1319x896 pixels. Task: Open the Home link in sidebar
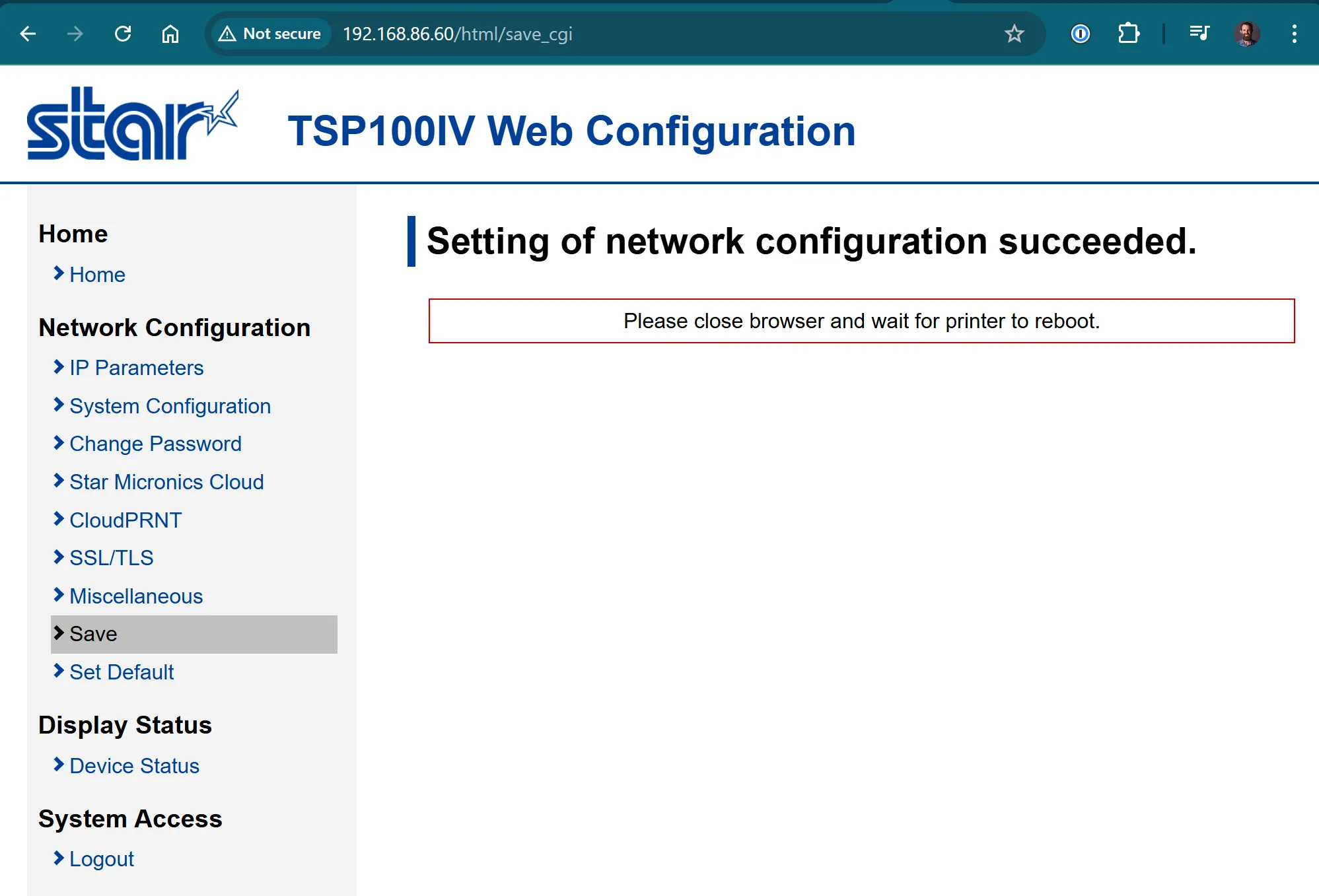(97, 275)
